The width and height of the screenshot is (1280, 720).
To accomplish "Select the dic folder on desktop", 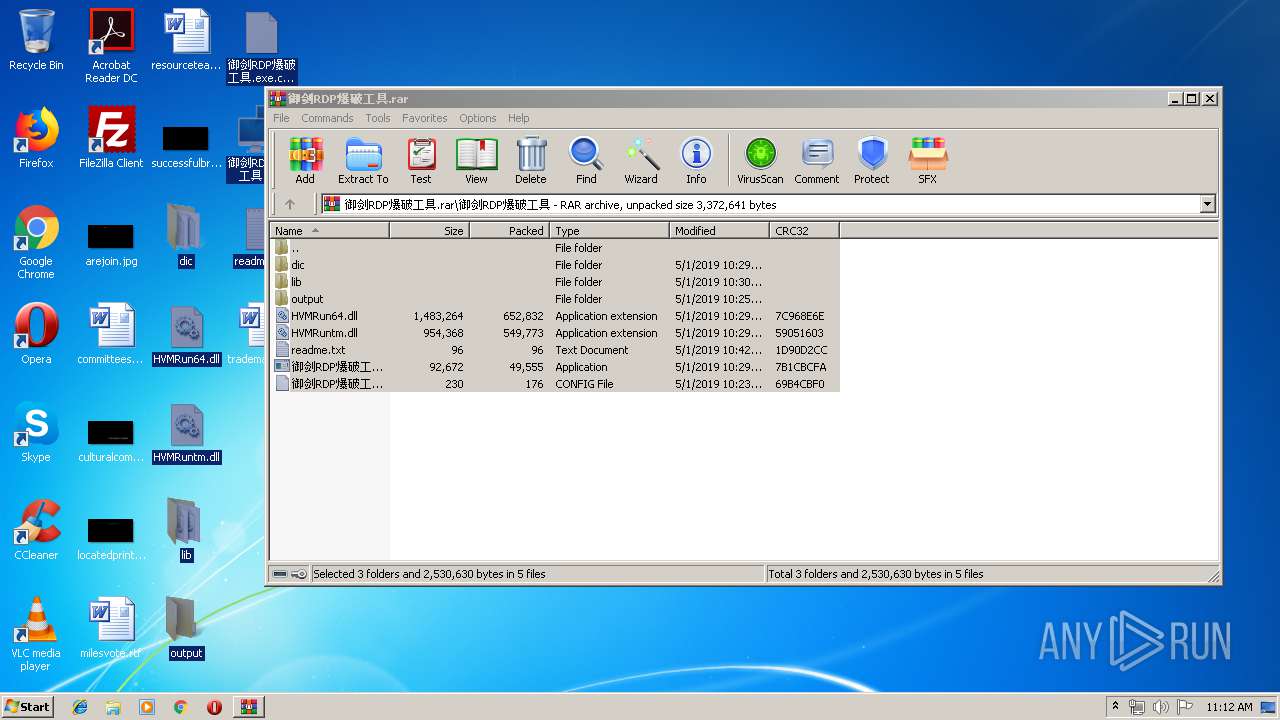I will pyautogui.click(x=186, y=236).
